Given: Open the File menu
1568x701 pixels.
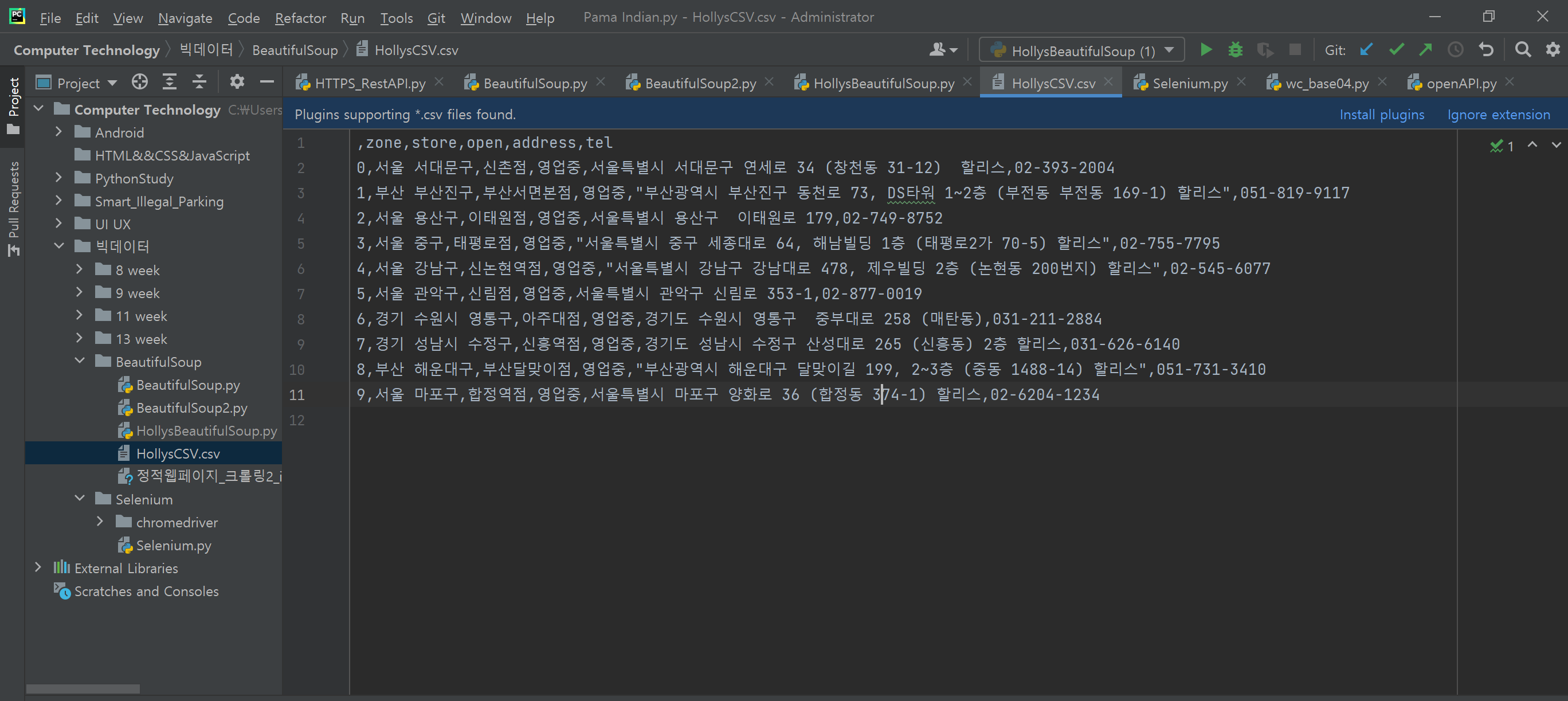Looking at the screenshot, I should point(50,18).
